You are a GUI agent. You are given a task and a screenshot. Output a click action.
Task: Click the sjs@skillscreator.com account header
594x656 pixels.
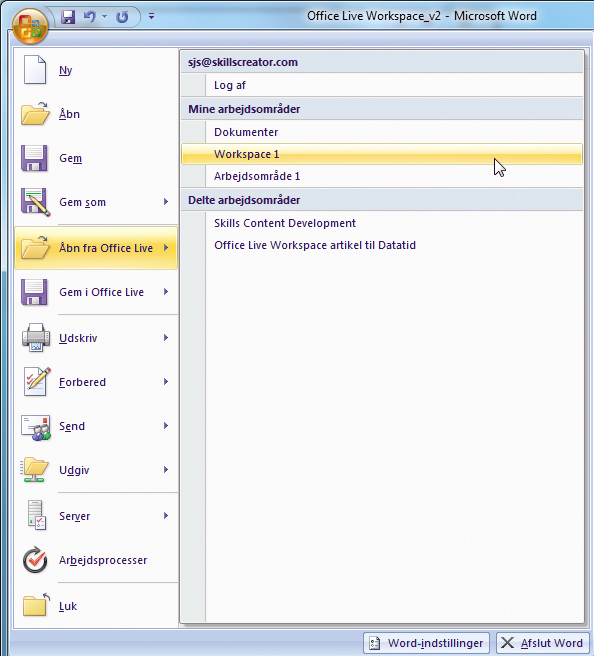tap(382, 62)
